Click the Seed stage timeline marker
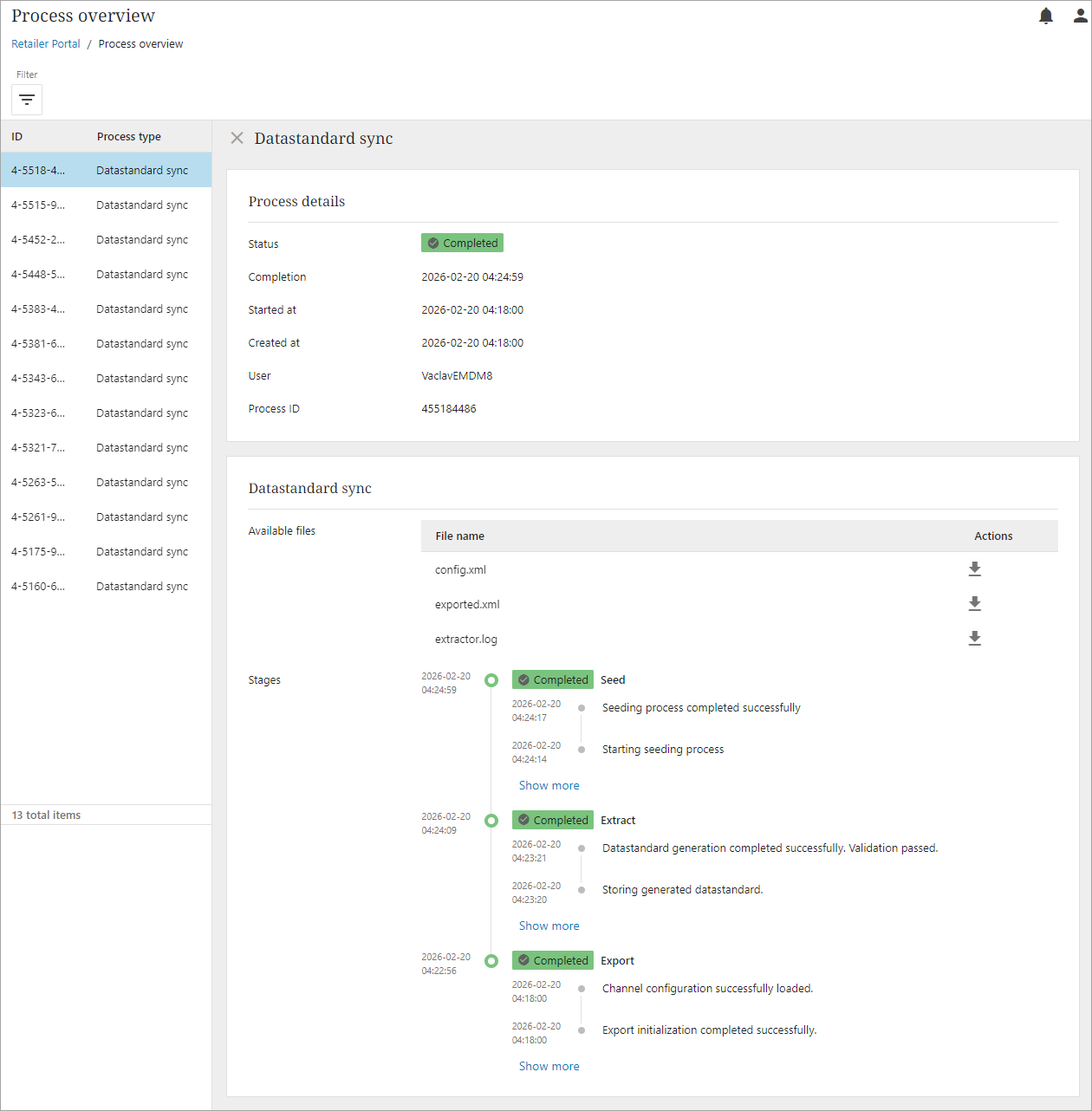Viewport: 1092px width, 1111px height. pyautogui.click(x=491, y=680)
